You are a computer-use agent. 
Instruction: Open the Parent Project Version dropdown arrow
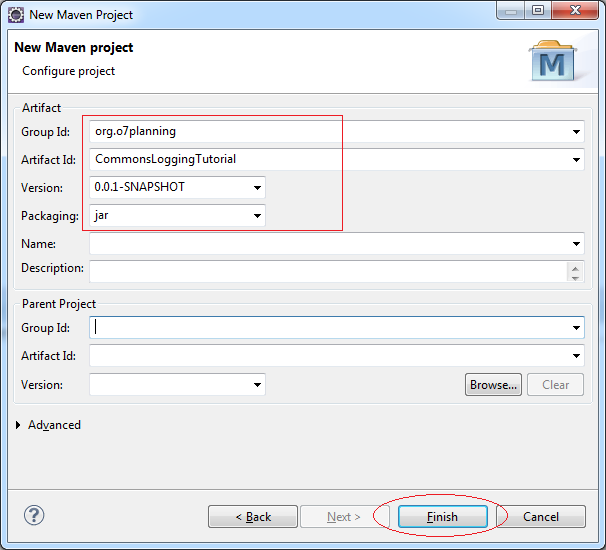point(257,385)
